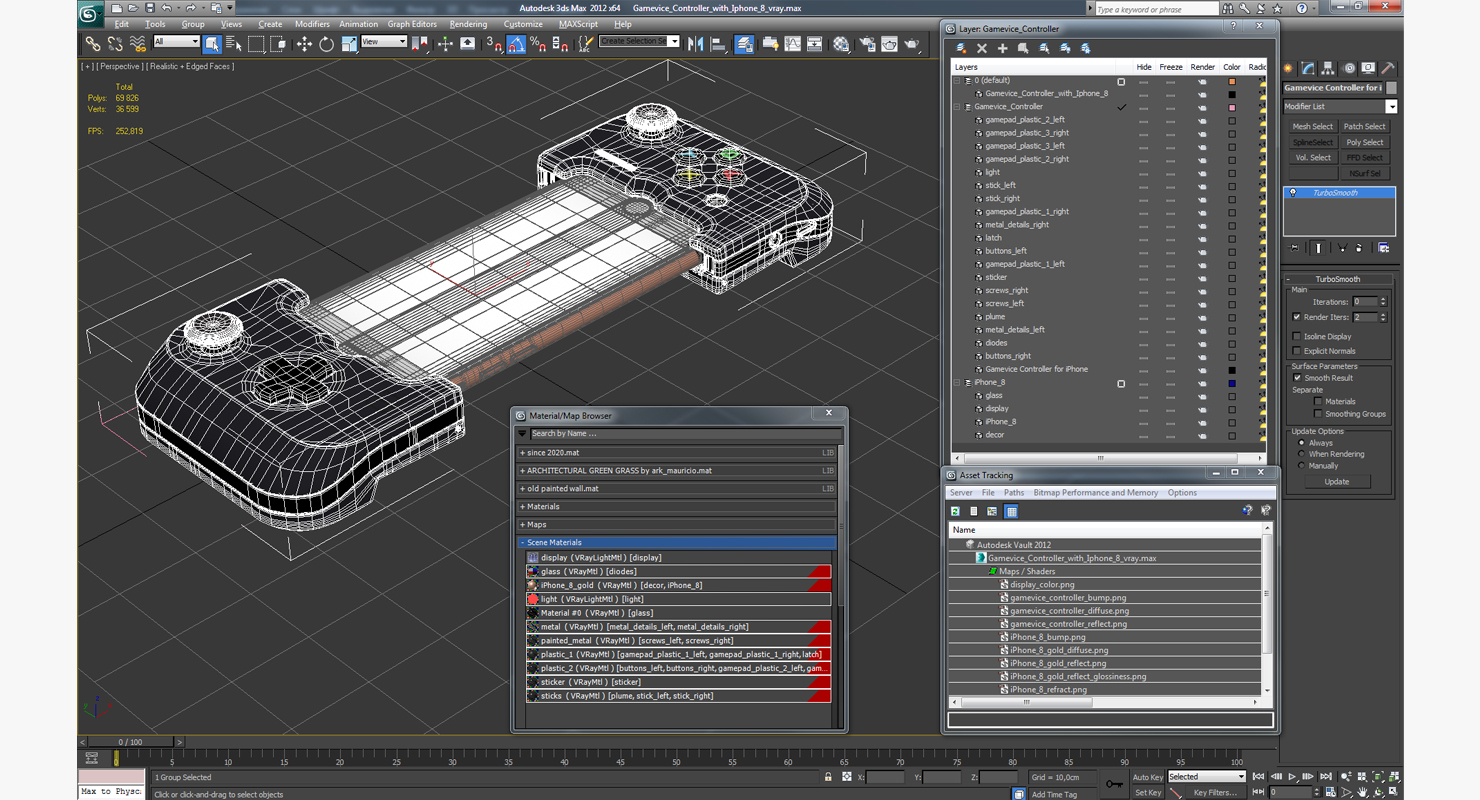Open Select by Name tool
The image size is (1480, 800).
(x=234, y=44)
